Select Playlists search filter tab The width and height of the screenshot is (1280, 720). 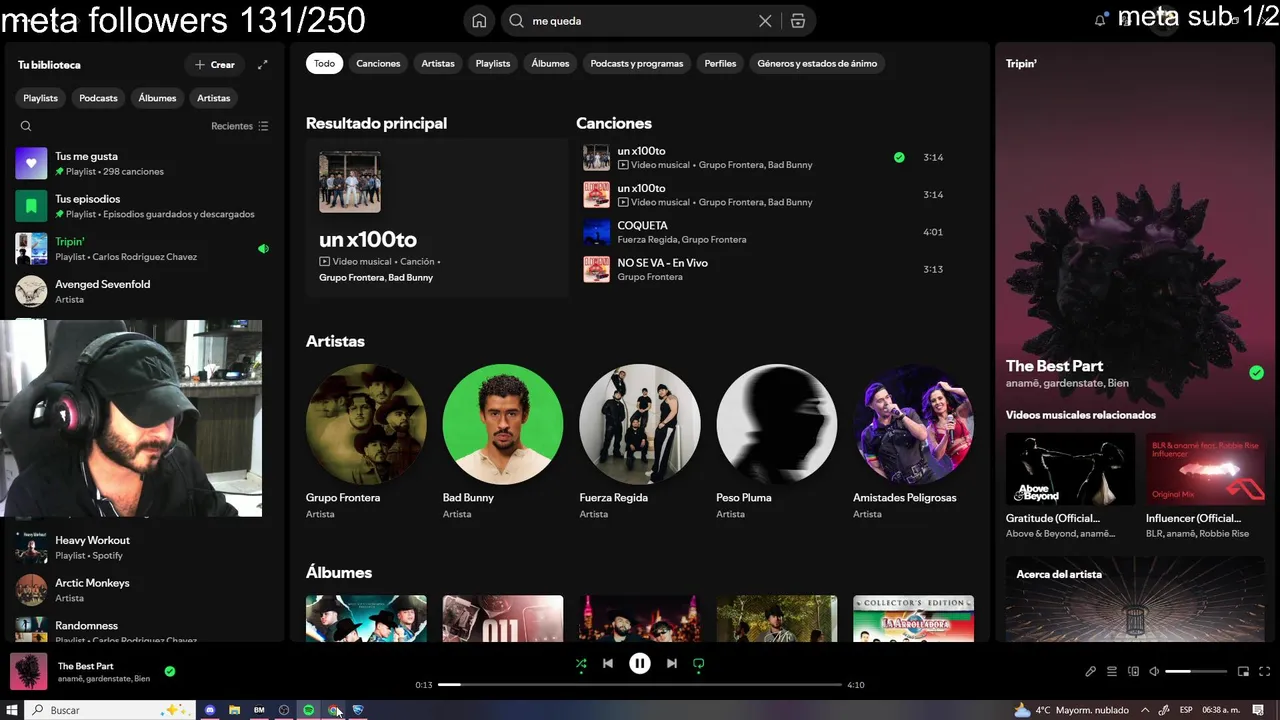[x=493, y=63]
